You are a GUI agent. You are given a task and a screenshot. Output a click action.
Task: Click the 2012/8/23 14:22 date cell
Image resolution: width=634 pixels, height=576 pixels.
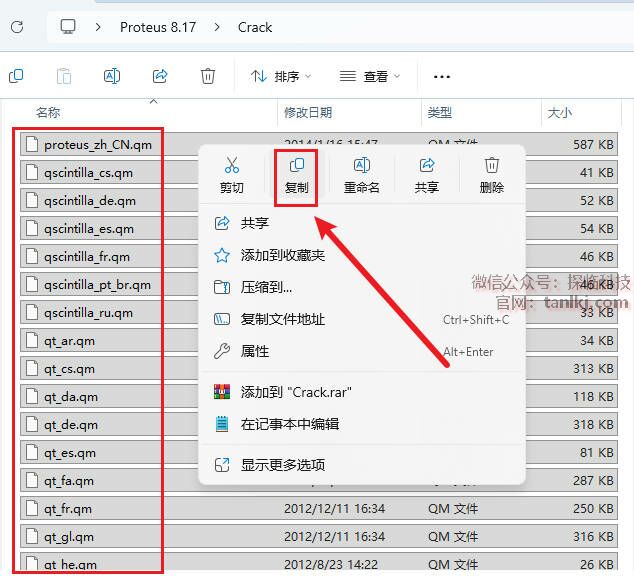click(x=331, y=564)
